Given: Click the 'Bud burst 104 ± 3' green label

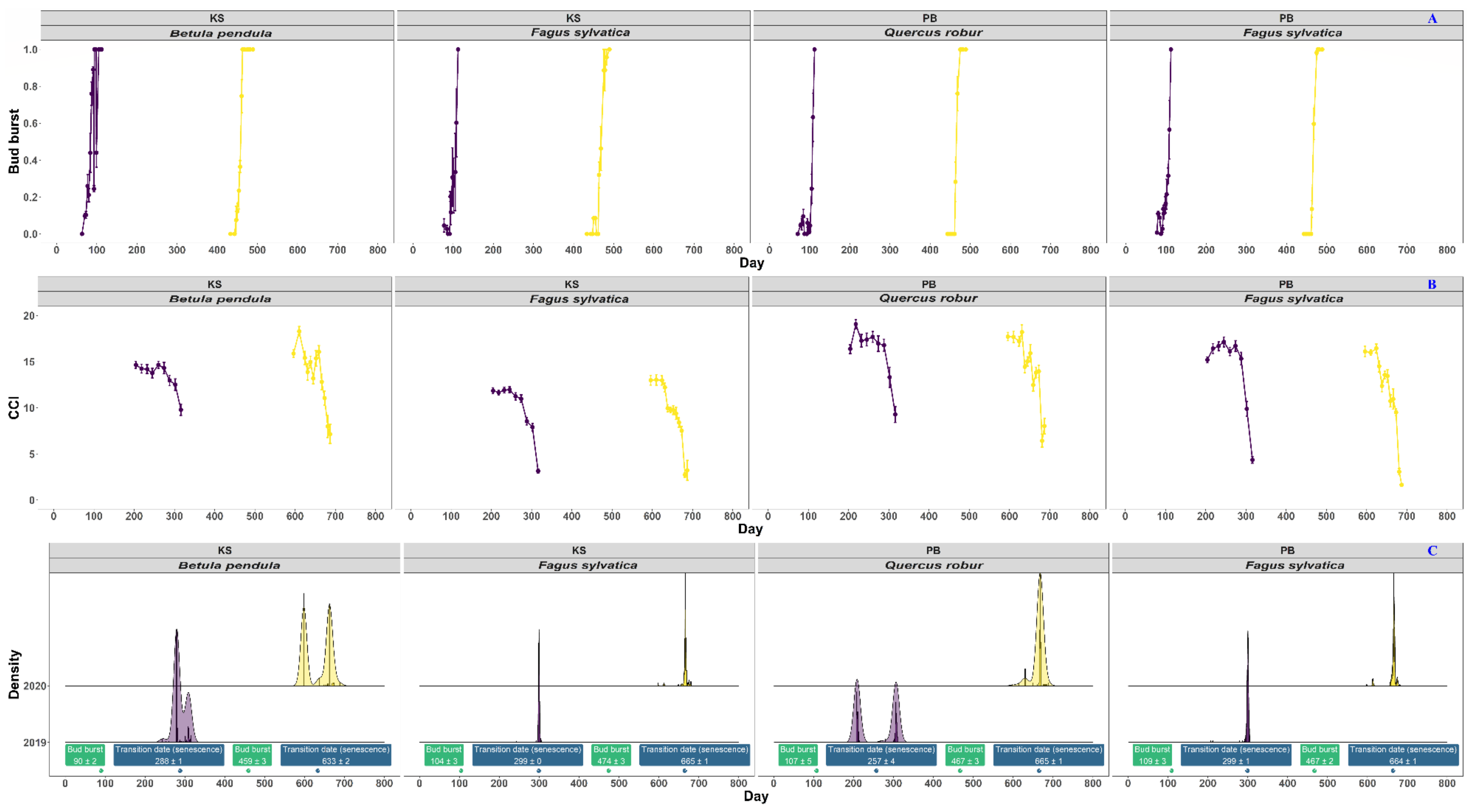Looking at the screenshot, I should [444, 755].
